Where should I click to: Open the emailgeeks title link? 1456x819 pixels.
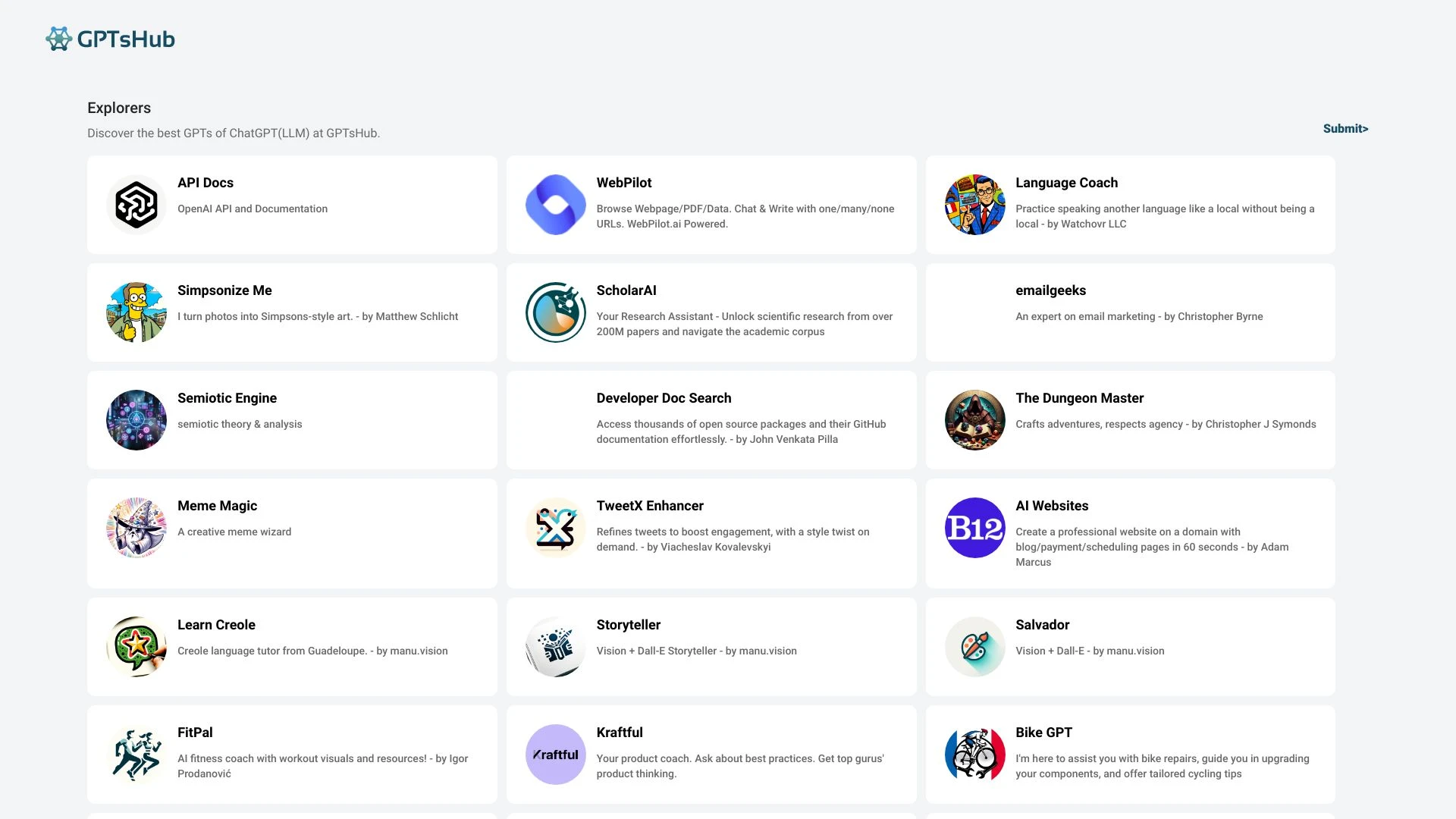(x=1050, y=290)
